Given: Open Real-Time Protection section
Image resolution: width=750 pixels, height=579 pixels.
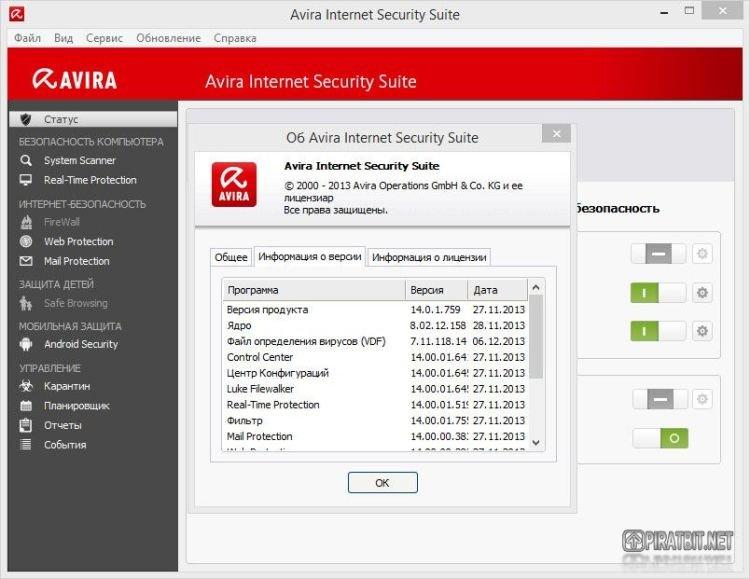Looking at the screenshot, I should [90, 180].
